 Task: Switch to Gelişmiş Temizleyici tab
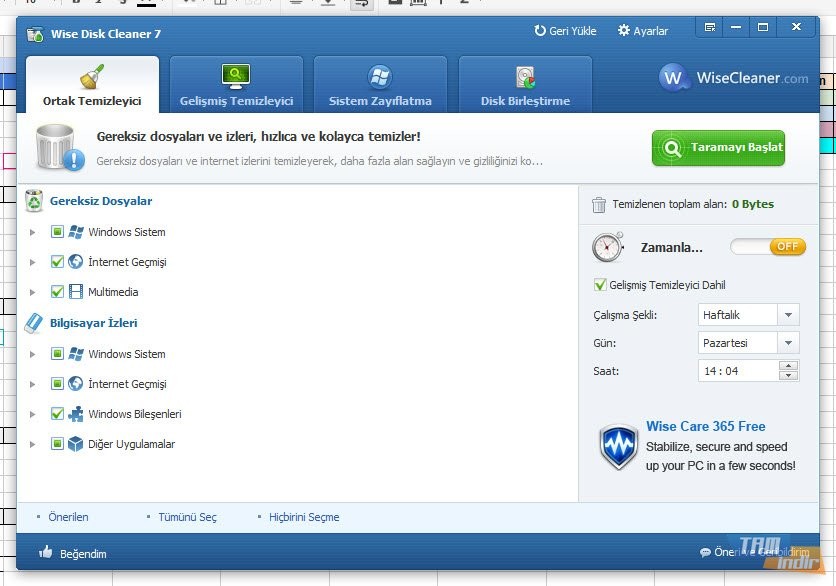[236, 84]
